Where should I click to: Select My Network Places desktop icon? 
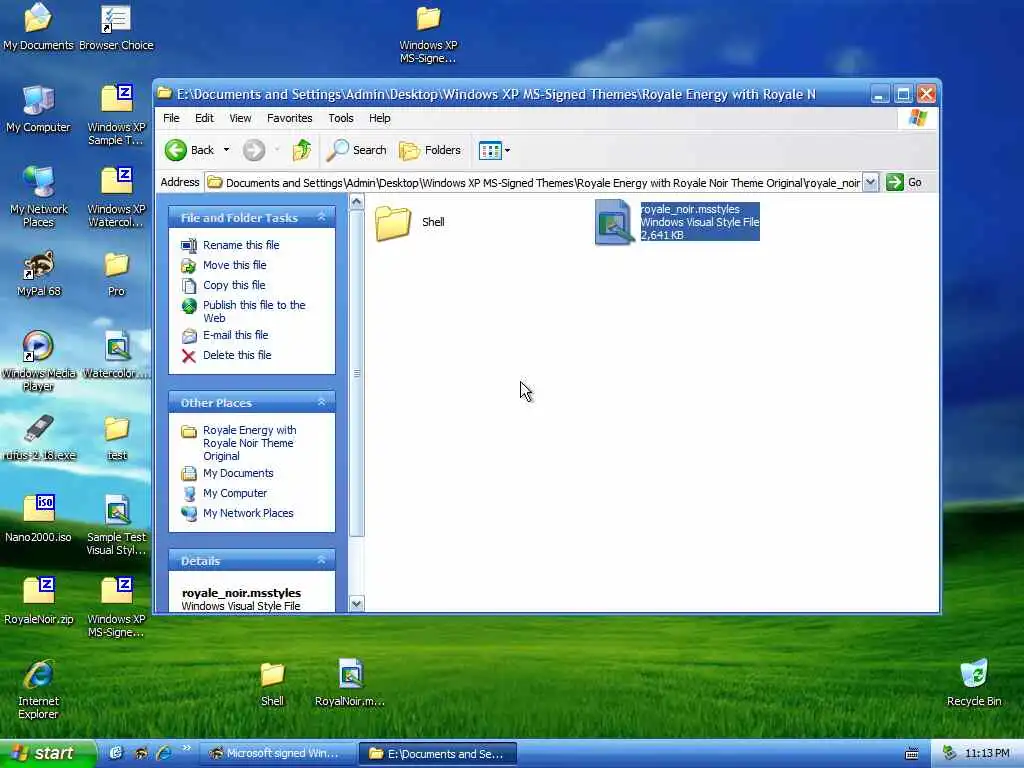click(38, 197)
